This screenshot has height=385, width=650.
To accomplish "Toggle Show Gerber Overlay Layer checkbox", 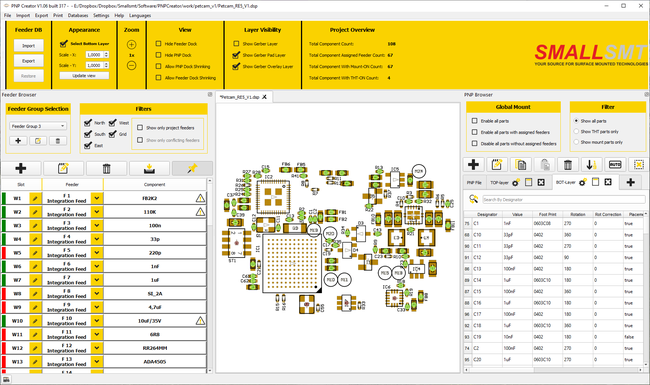I will point(236,66).
